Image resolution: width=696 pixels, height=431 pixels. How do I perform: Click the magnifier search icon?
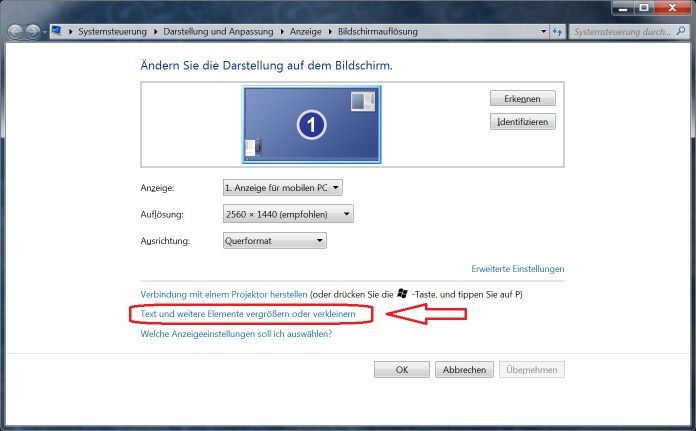point(681,31)
